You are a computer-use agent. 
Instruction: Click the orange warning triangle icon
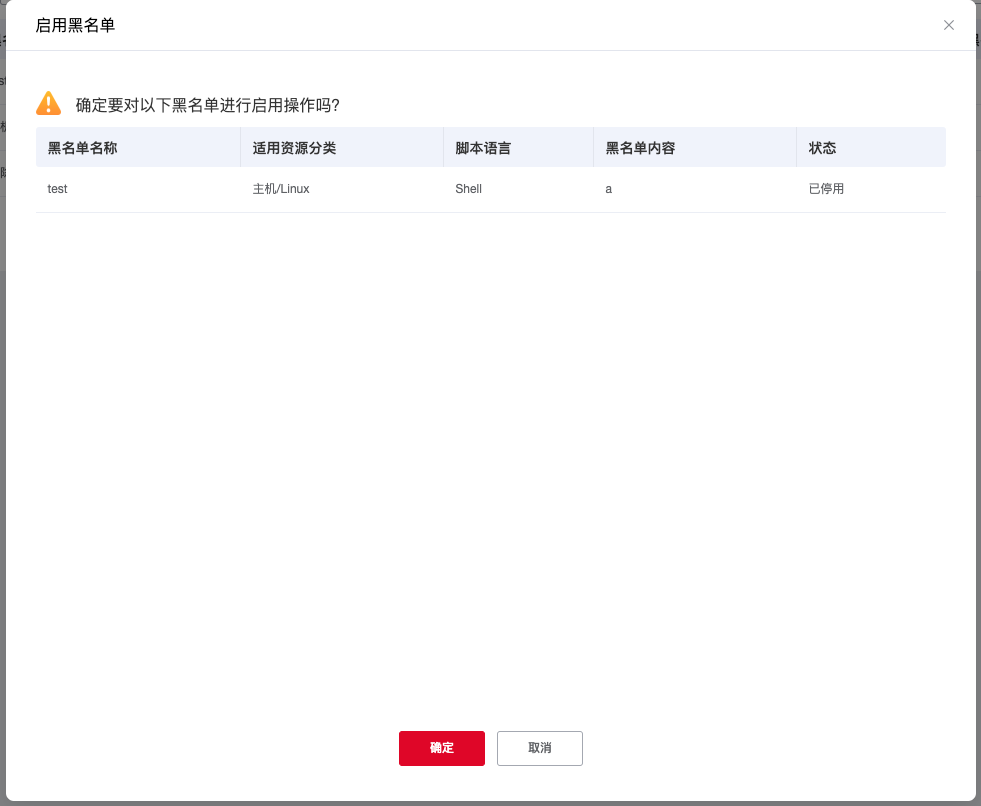(49, 103)
